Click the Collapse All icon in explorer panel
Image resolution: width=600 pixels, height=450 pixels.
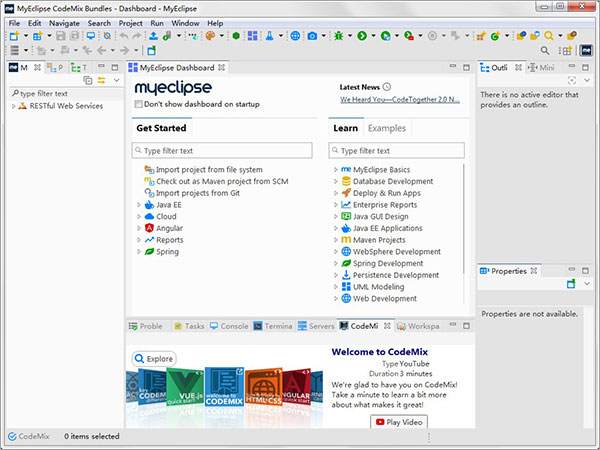(87, 80)
